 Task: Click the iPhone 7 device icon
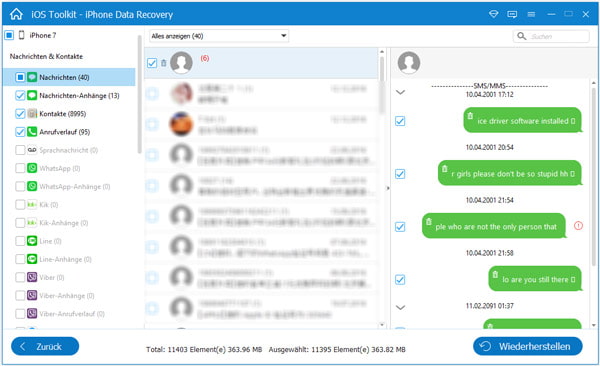tap(21, 35)
